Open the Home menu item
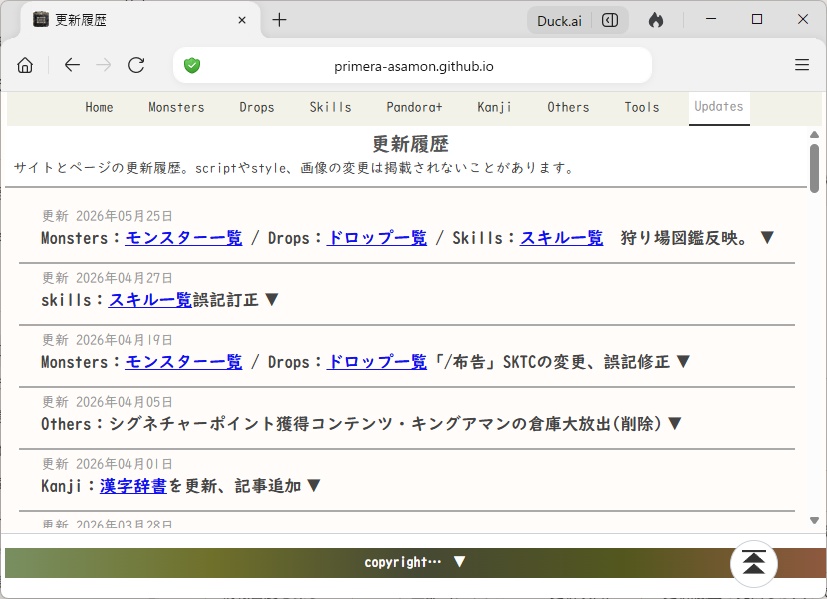Screen dimensions: 827x599 99,107
